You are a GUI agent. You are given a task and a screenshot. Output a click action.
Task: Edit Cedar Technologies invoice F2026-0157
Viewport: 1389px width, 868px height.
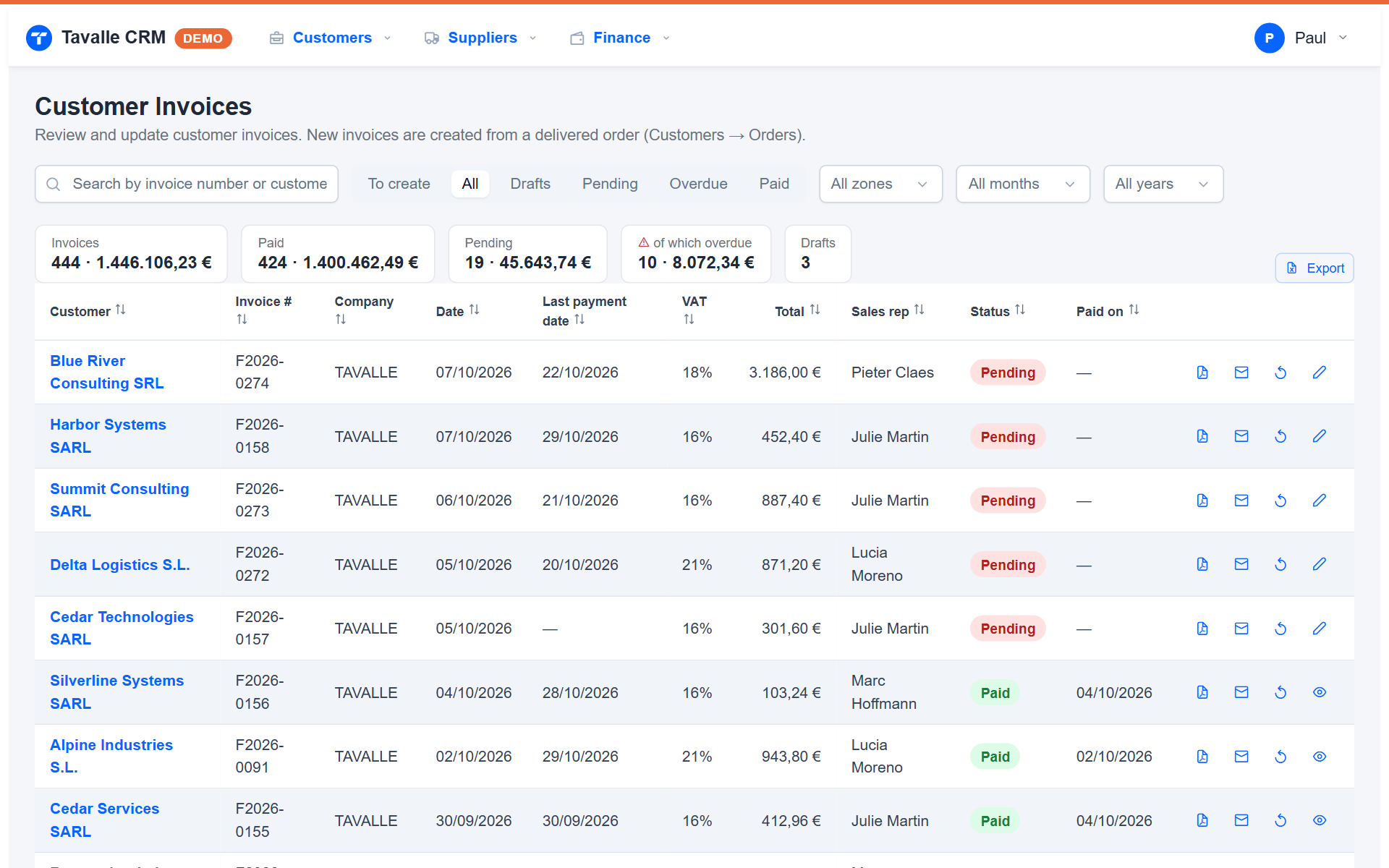pyautogui.click(x=1320, y=629)
